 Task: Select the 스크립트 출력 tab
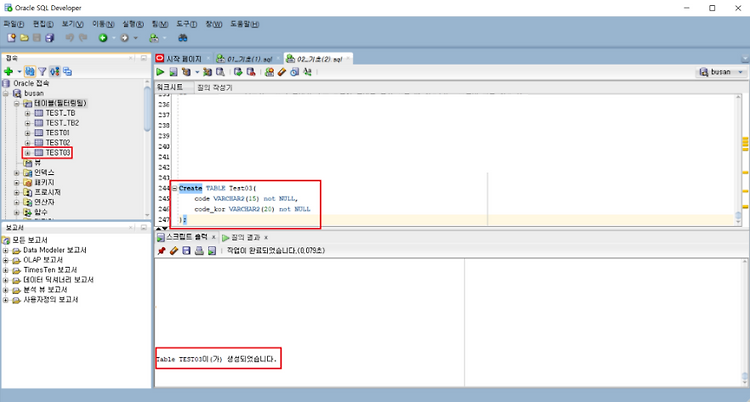coord(187,237)
